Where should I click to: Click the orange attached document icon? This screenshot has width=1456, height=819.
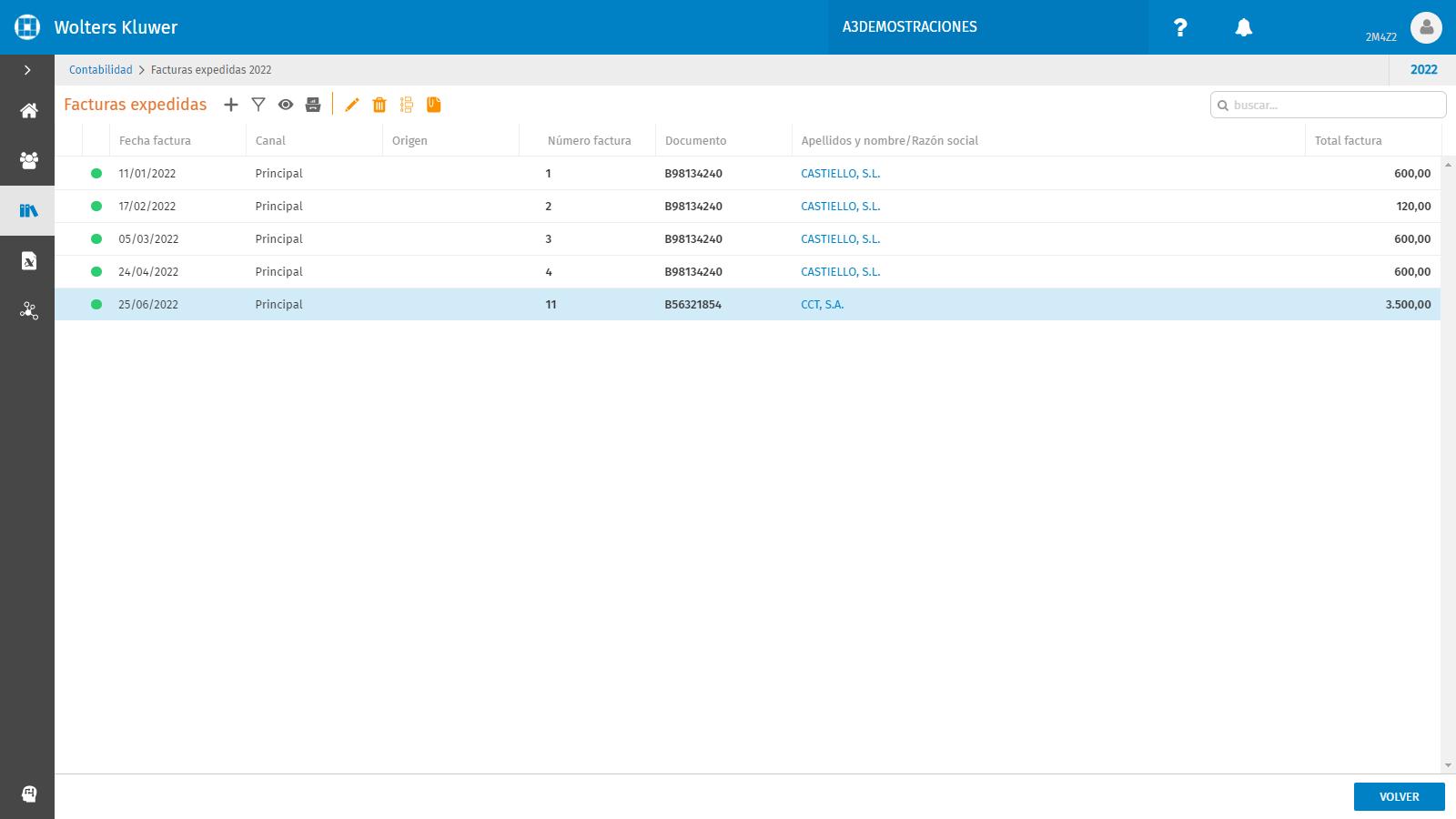point(434,105)
